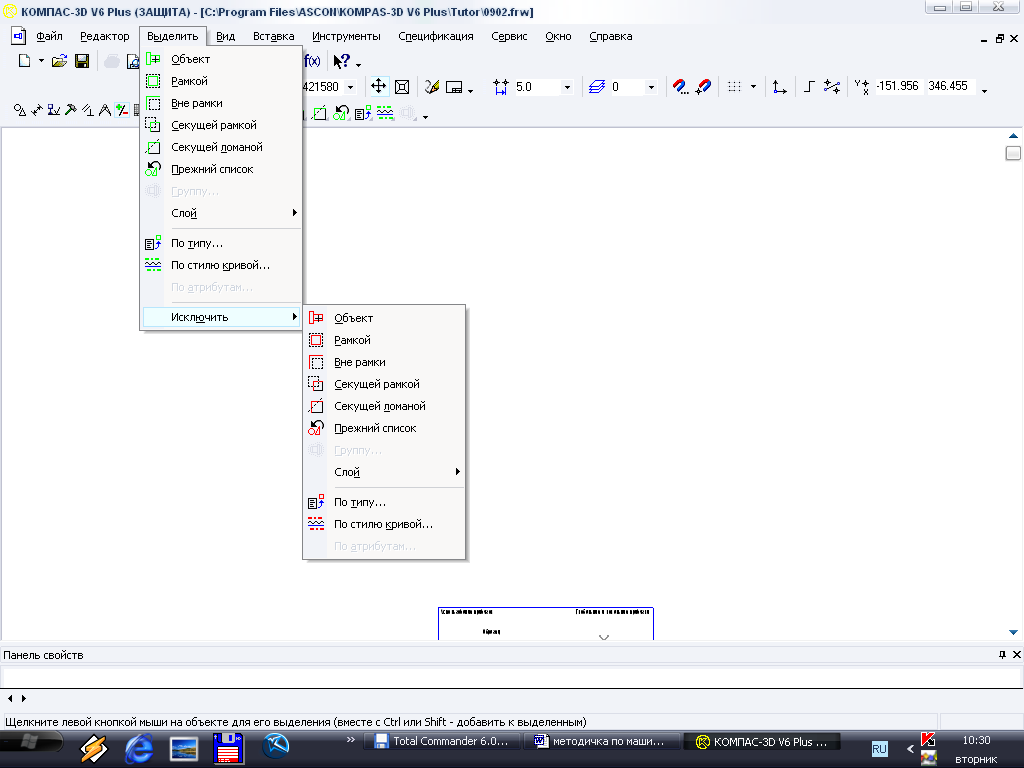Viewport: 1024px width, 768px height.
Task: Click the select by type toolbar icon
Action: tap(363, 113)
